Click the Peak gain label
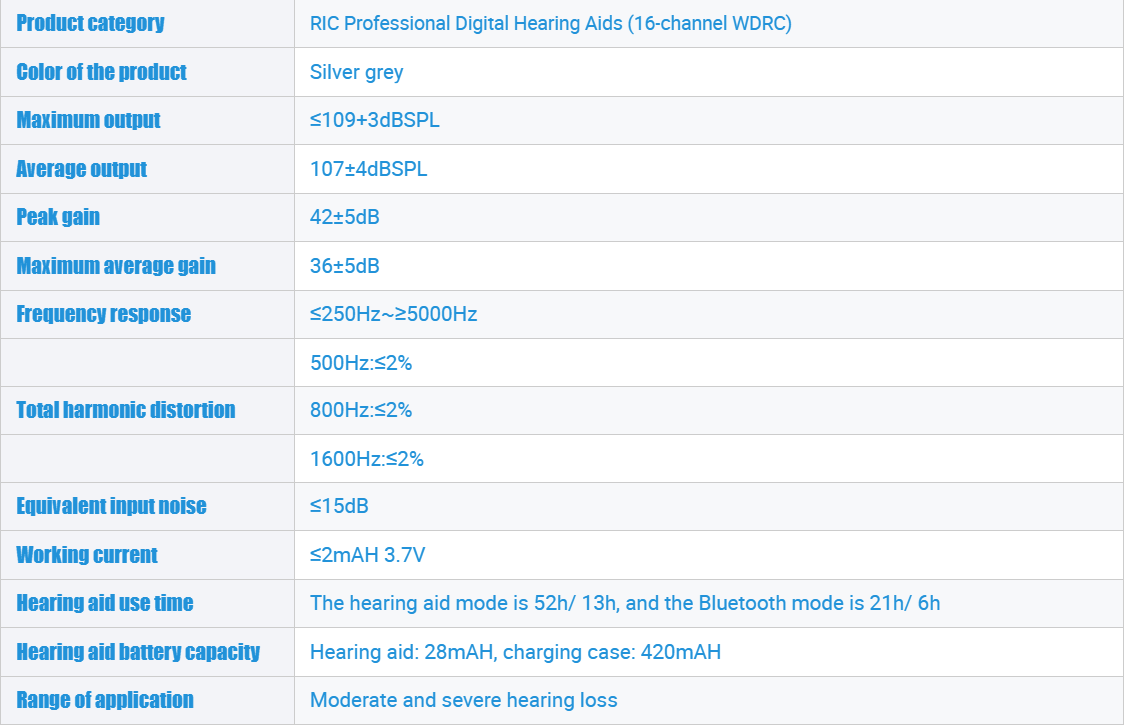This screenshot has height=725, width=1124. [58, 217]
